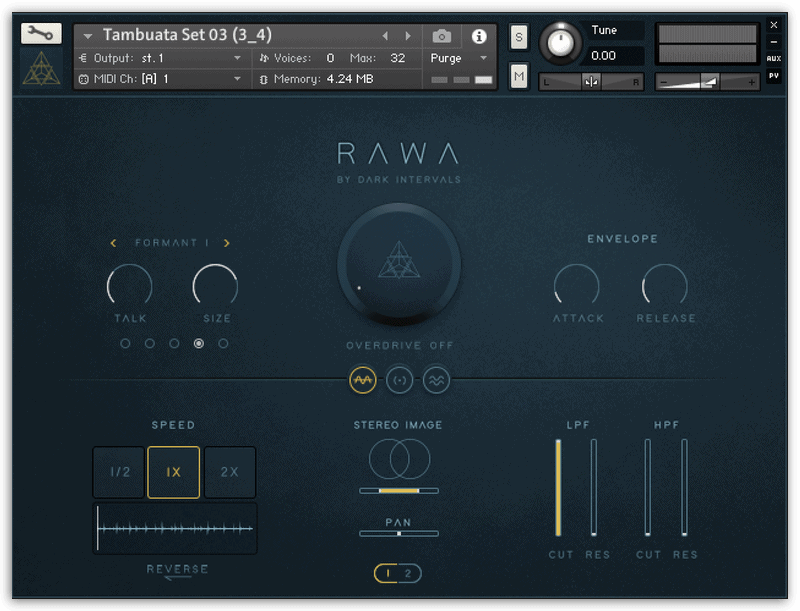Adjust the HPF RES slider
800x611 pixels.
(x=684, y=488)
